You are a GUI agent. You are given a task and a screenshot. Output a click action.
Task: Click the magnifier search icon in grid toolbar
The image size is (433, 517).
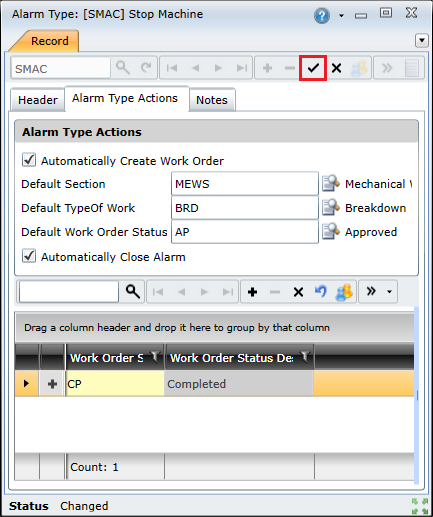(132, 291)
